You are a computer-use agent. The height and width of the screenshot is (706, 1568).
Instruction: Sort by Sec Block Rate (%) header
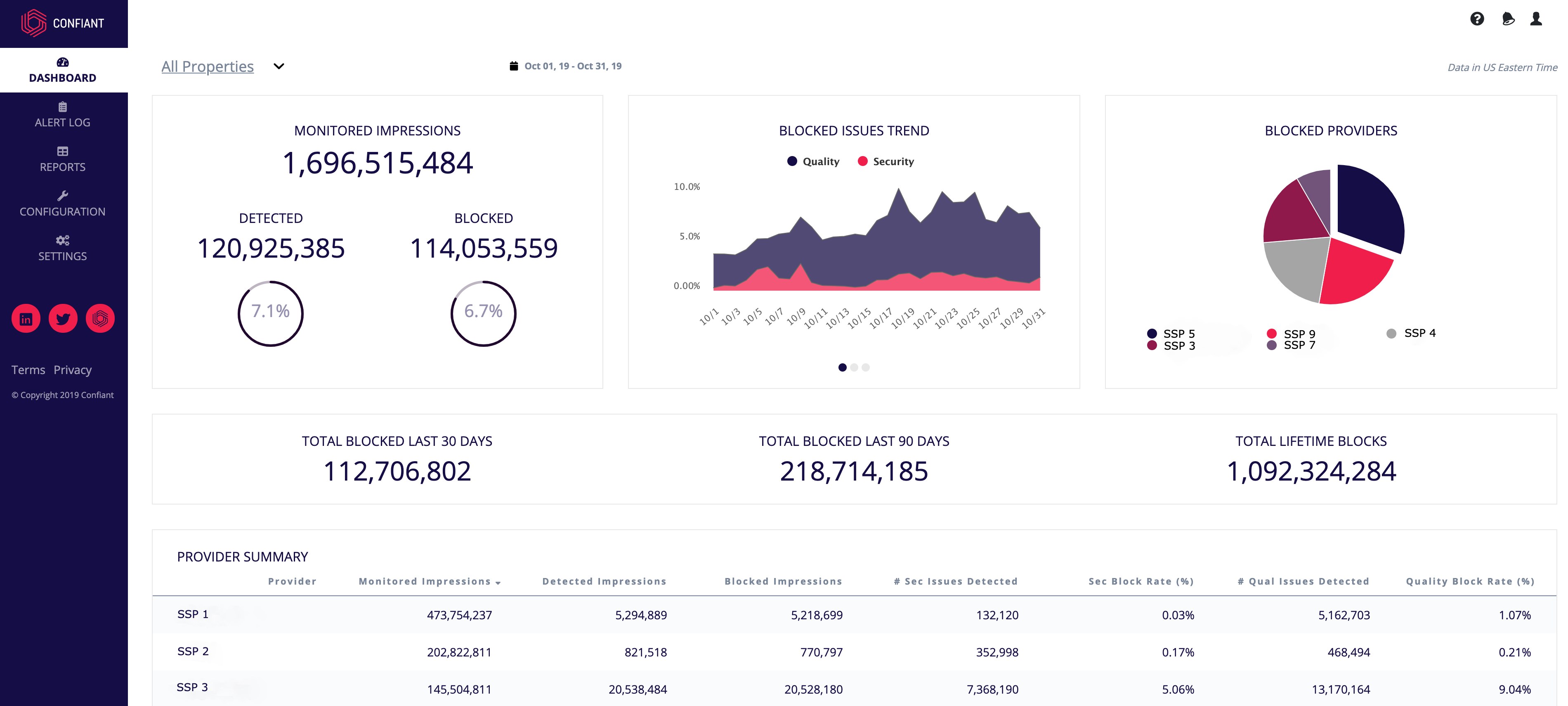pyautogui.click(x=1141, y=581)
